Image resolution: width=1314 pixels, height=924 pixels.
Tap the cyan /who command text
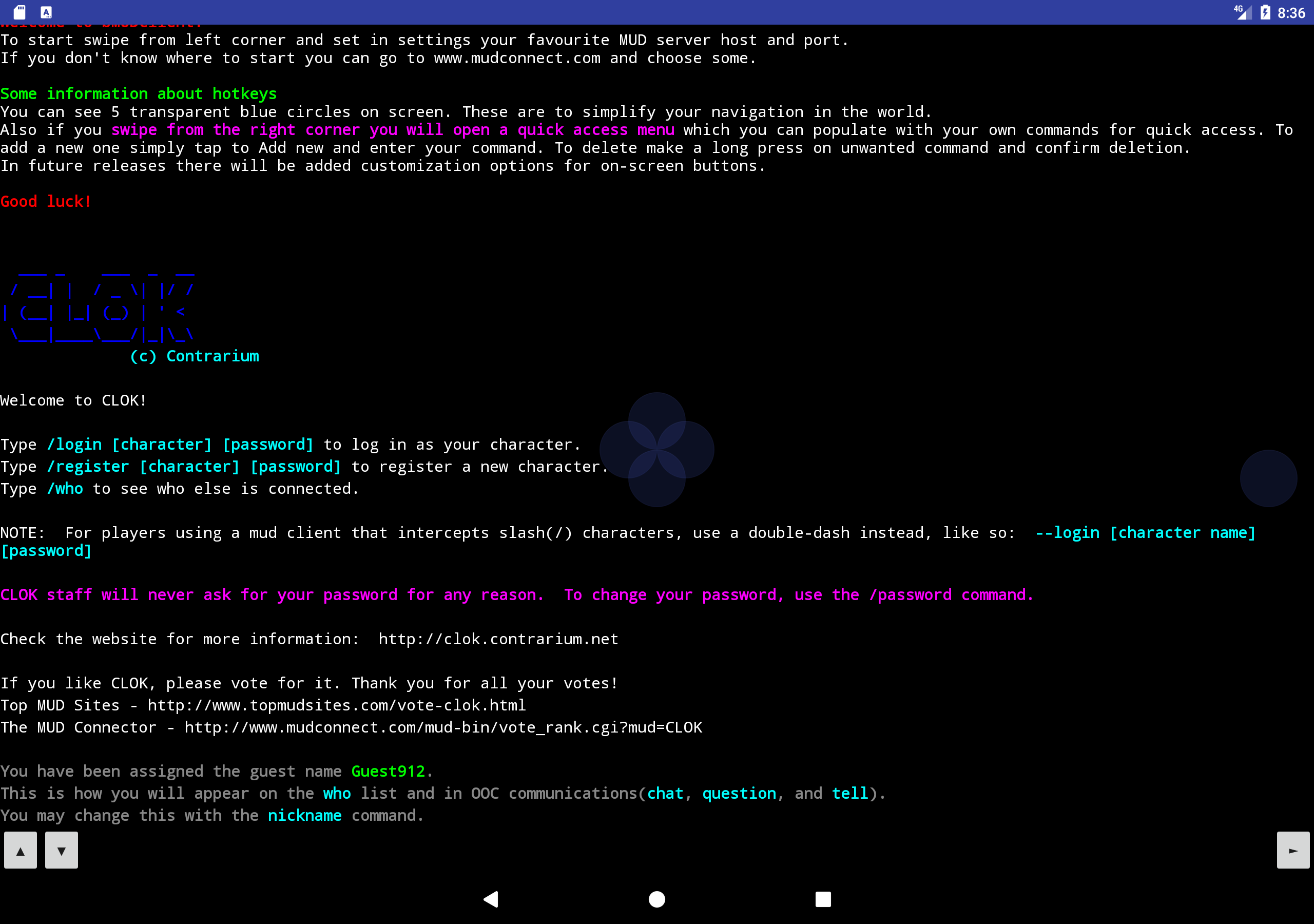click(65, 489)
